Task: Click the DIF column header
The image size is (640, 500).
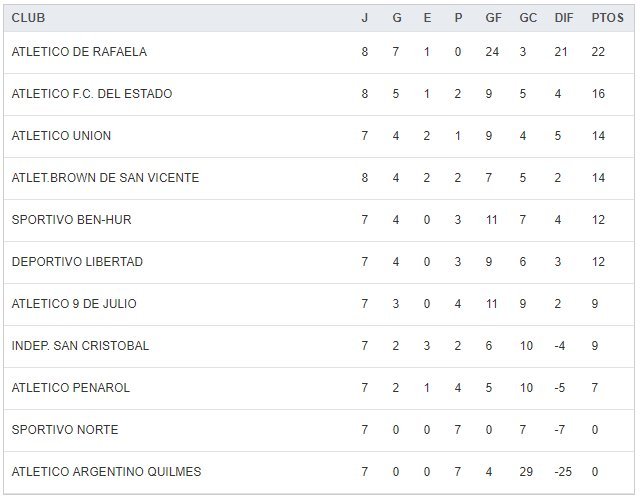Action: (563, 18)
